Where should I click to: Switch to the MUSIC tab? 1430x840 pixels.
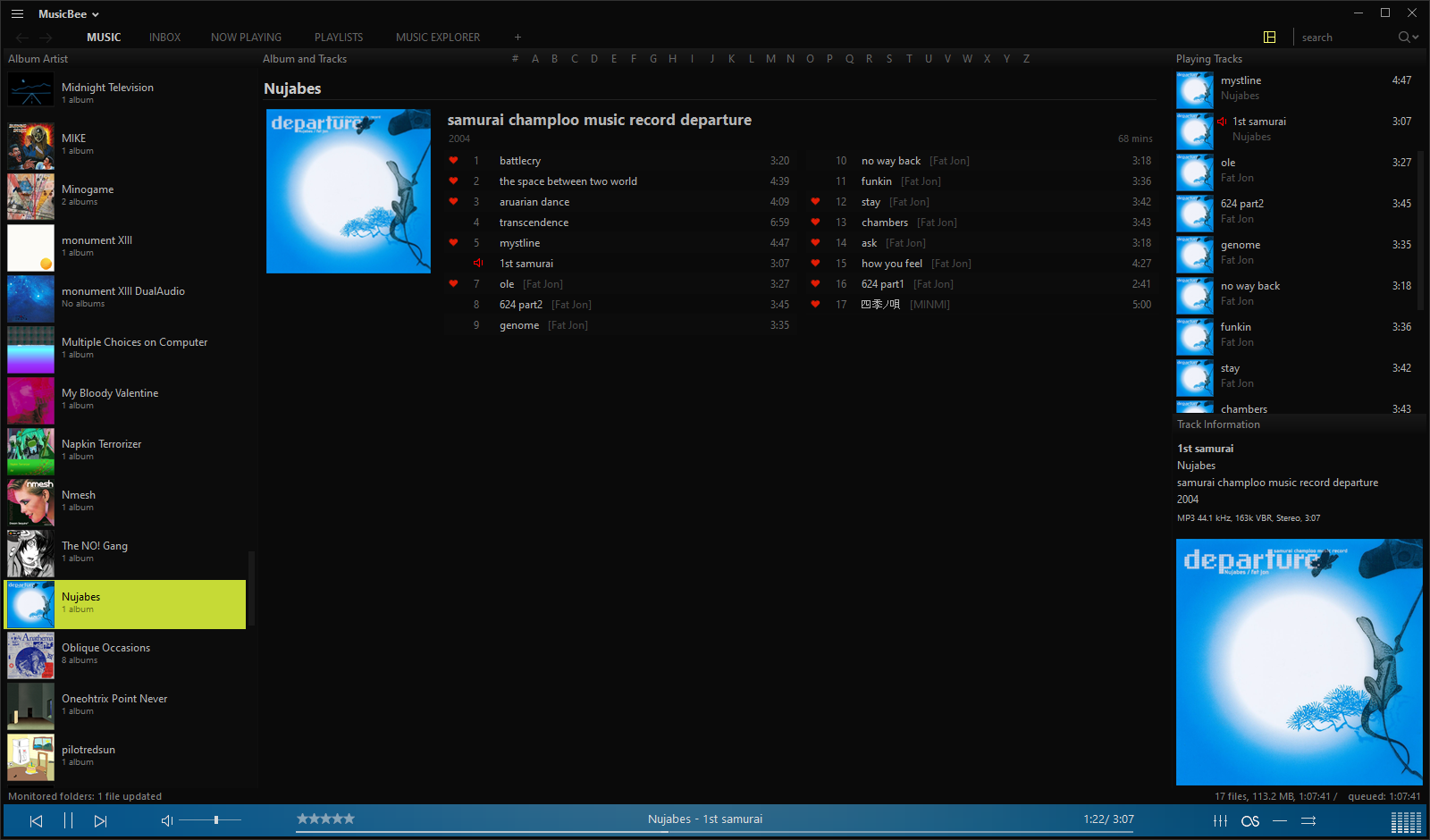click(104, 38)
